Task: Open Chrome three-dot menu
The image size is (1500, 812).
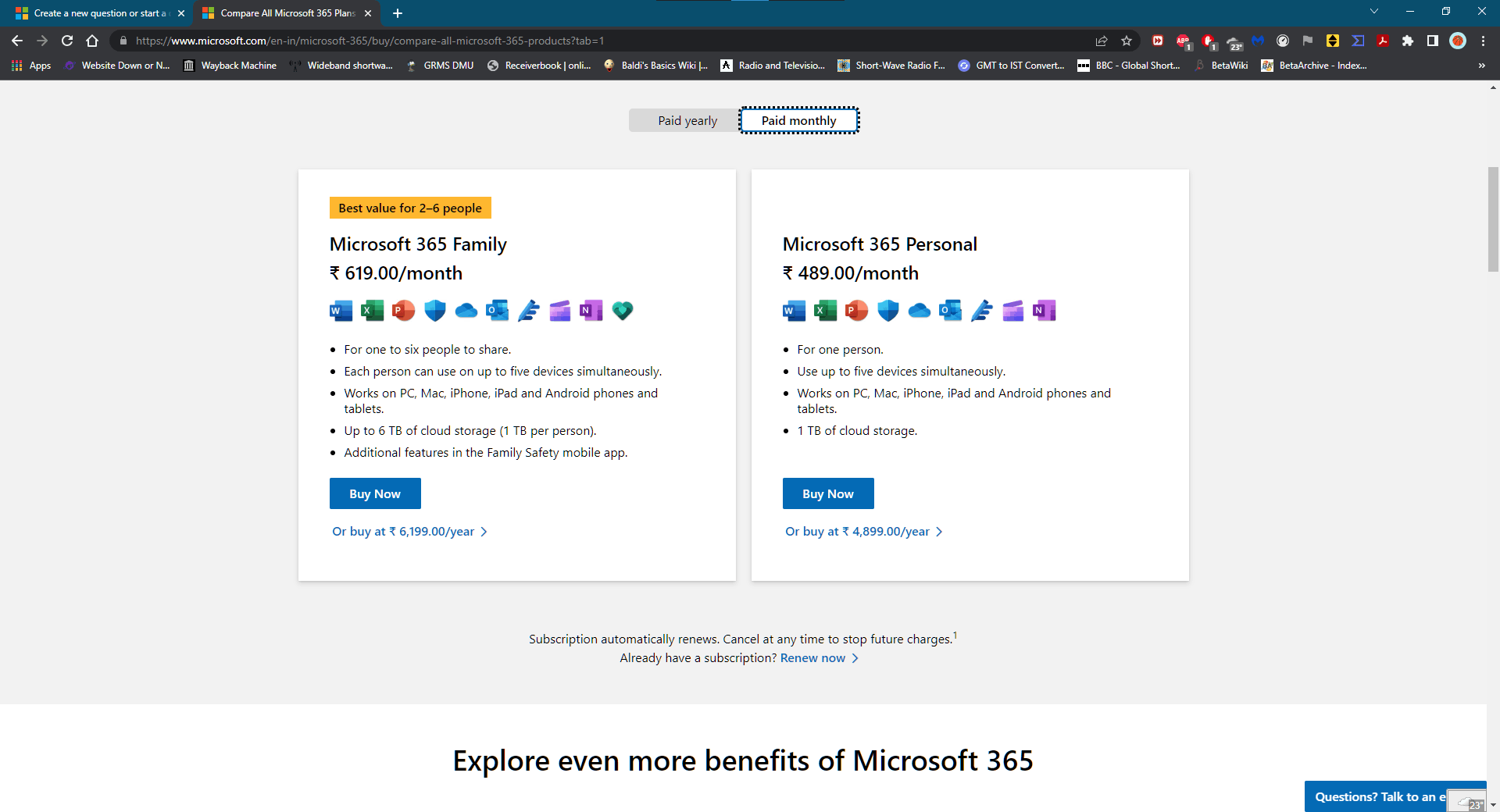Action: (1483, 41)
